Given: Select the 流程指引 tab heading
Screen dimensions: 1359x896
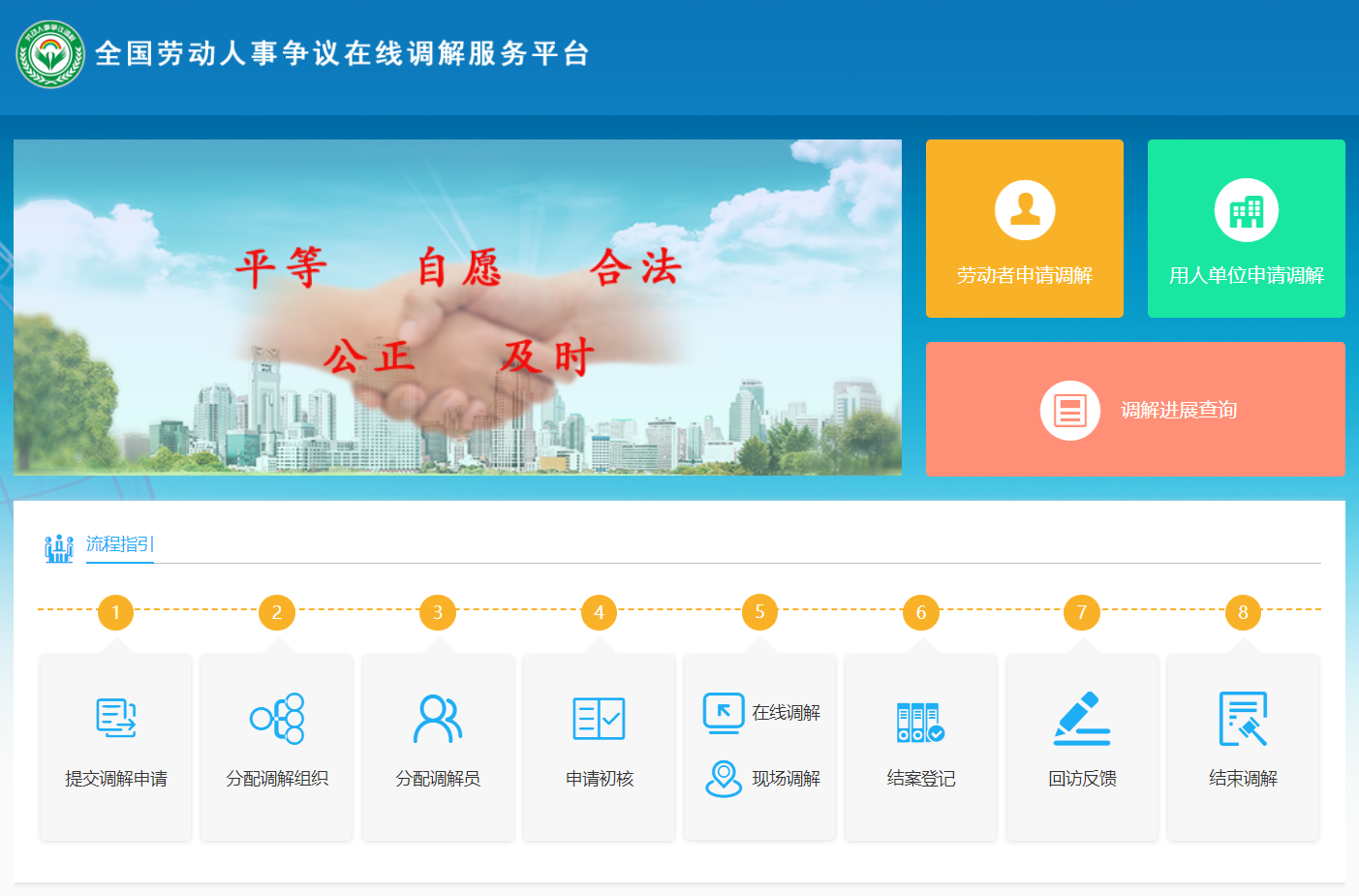Looking at the screenshot, I should click(x=119, y=544).
